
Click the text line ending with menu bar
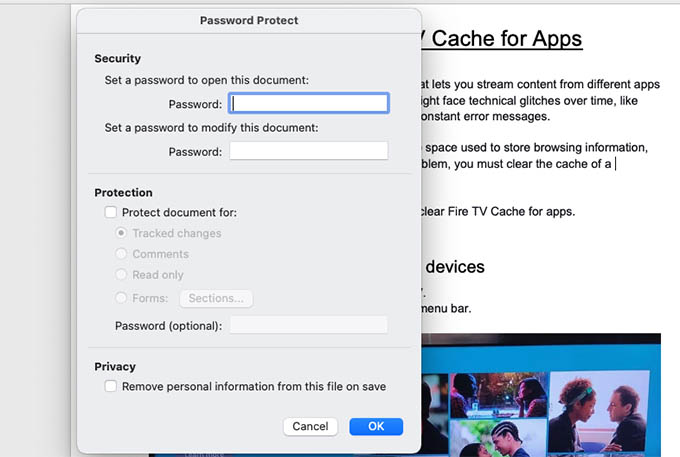click(x=446, y=309)
